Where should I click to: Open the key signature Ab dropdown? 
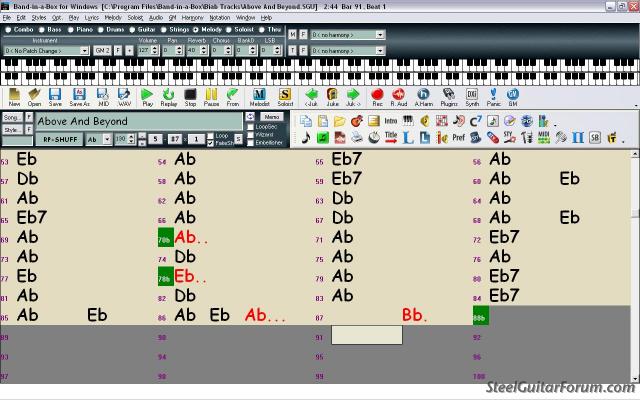pyautogui.click(x=107, y=139)
